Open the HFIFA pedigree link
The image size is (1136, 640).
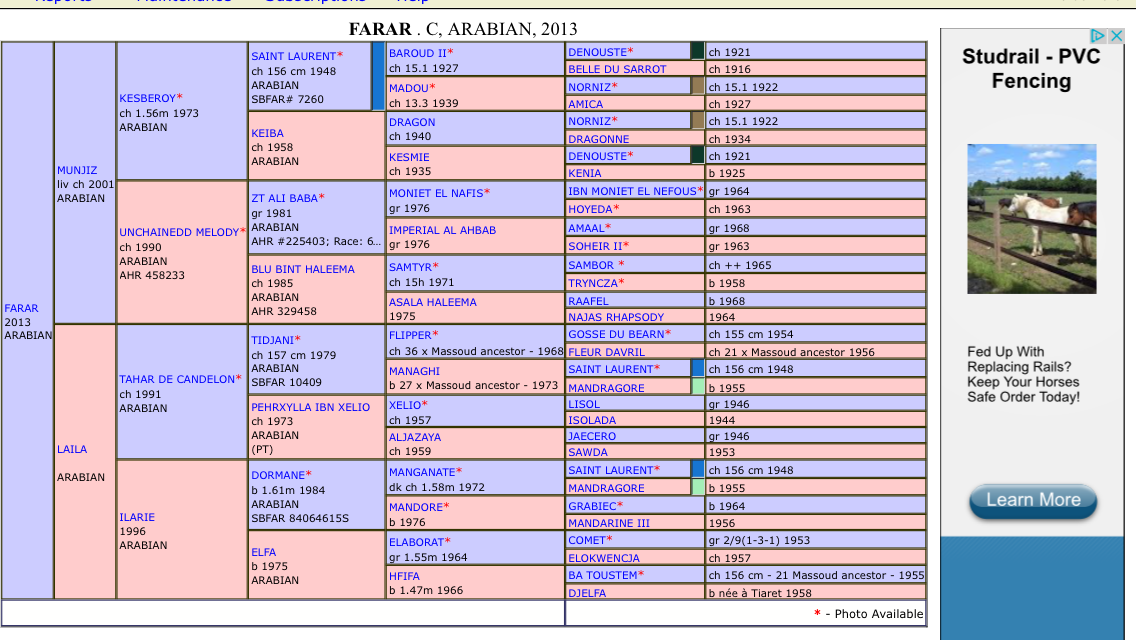404,576
